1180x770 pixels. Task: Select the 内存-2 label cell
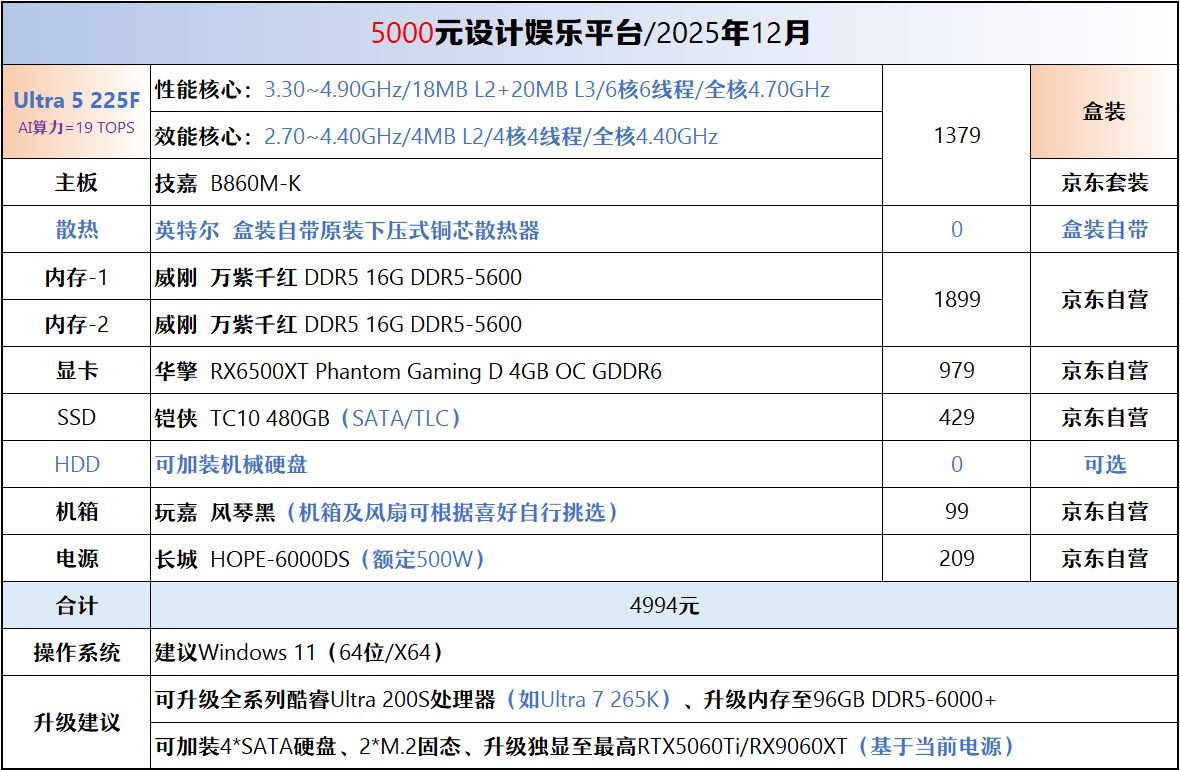(76, 324)
